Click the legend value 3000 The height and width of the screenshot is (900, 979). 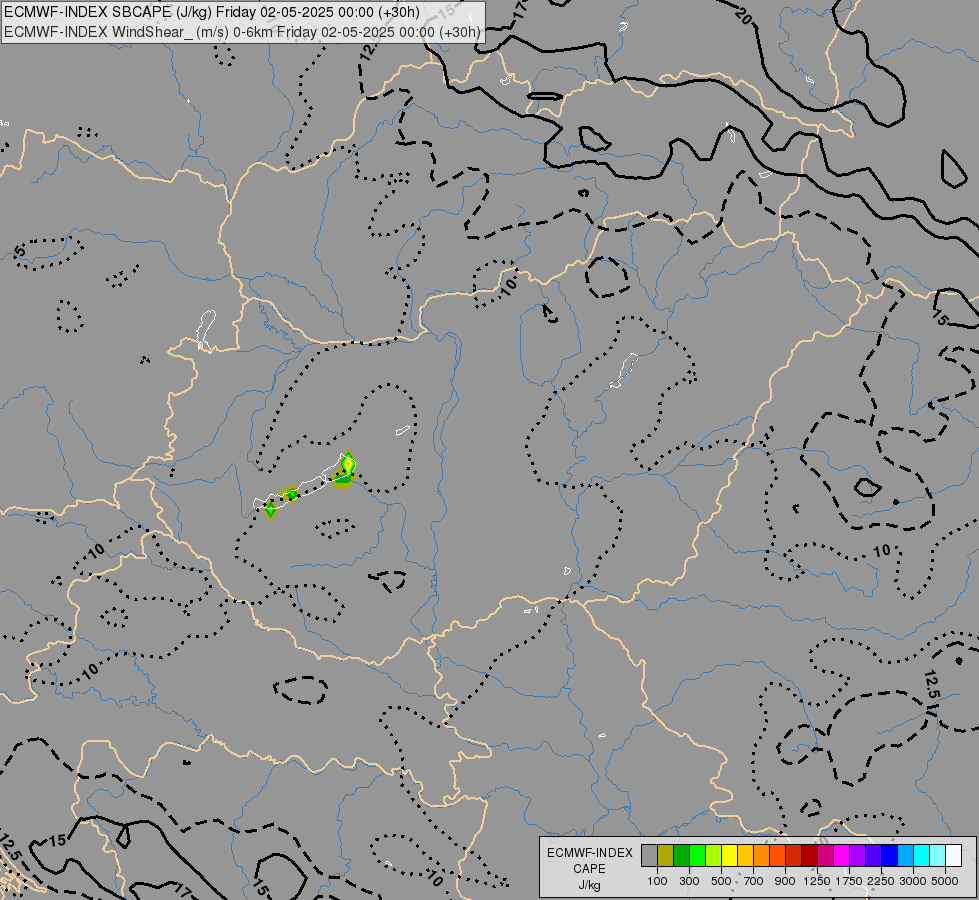913,881
